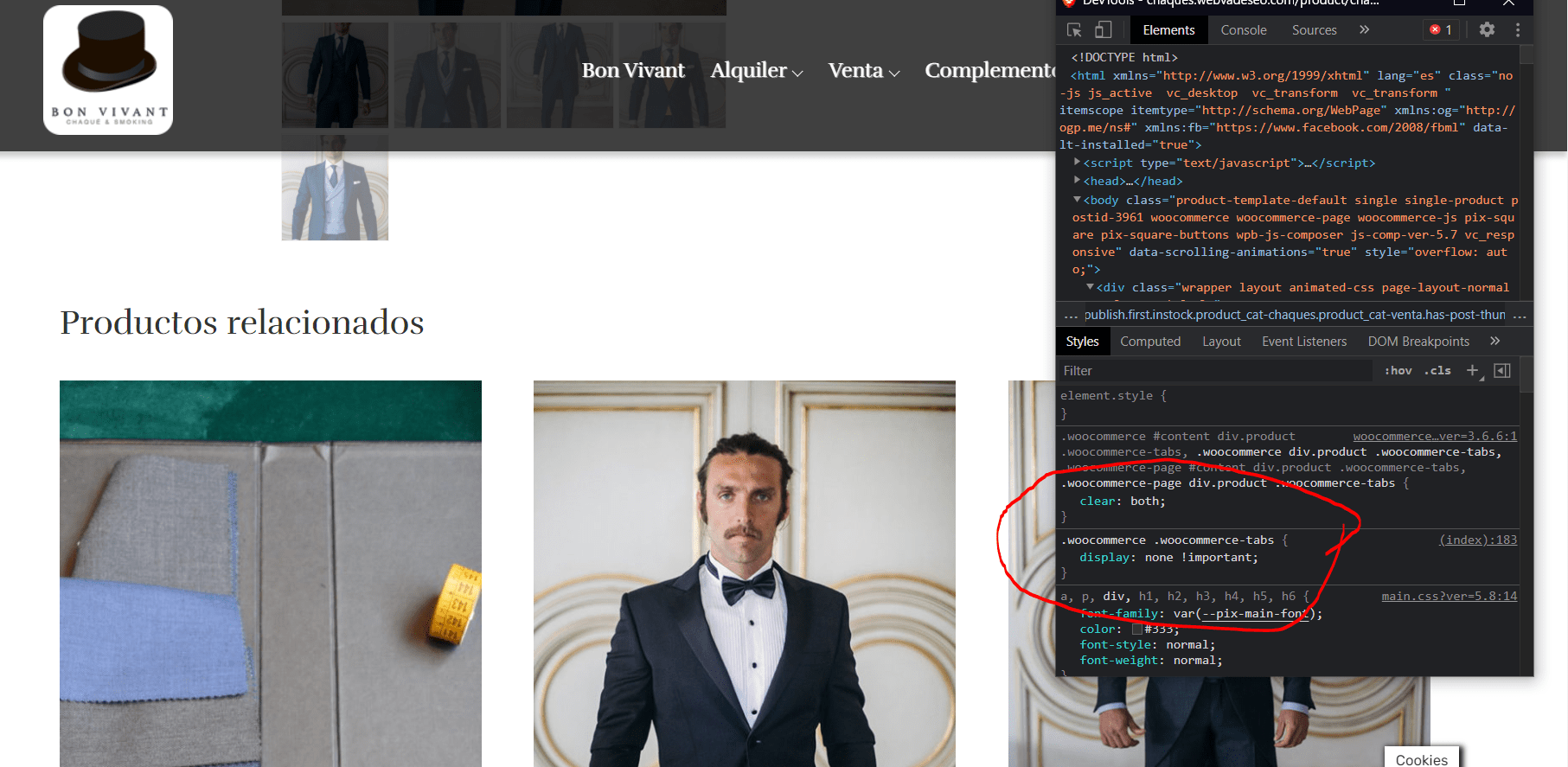Select the <!DOCTYPE html> line
The height and width of the screenshot is (767, 1568).
point(1124,57)
